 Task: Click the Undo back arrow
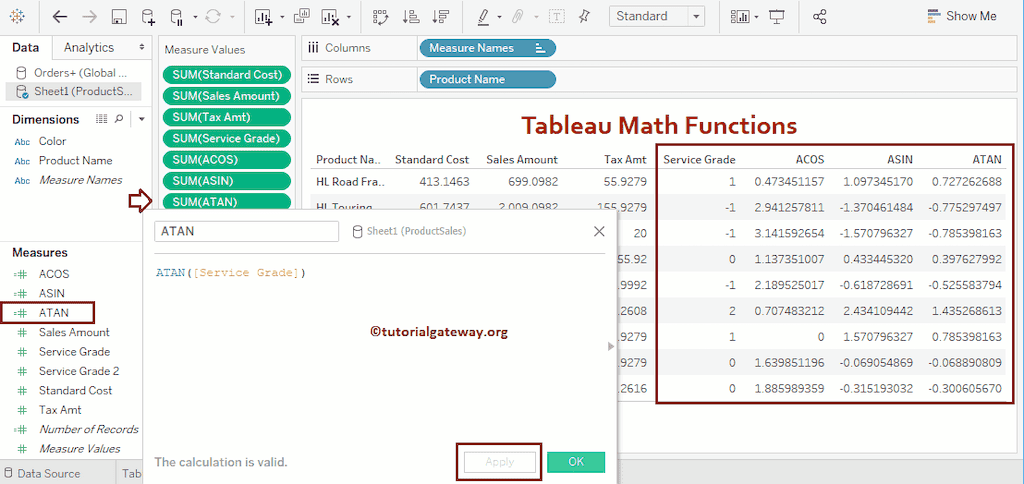[x=60, y=17]
